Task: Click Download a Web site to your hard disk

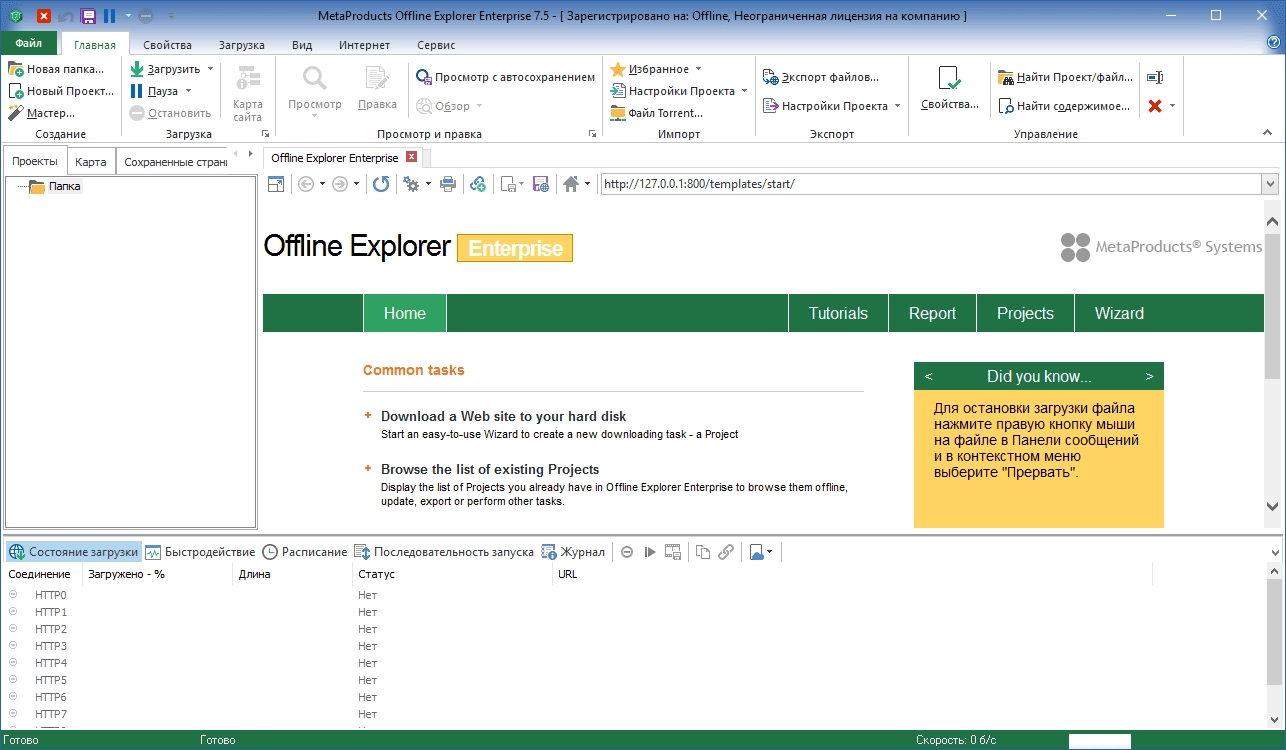Action: (503, 416)
